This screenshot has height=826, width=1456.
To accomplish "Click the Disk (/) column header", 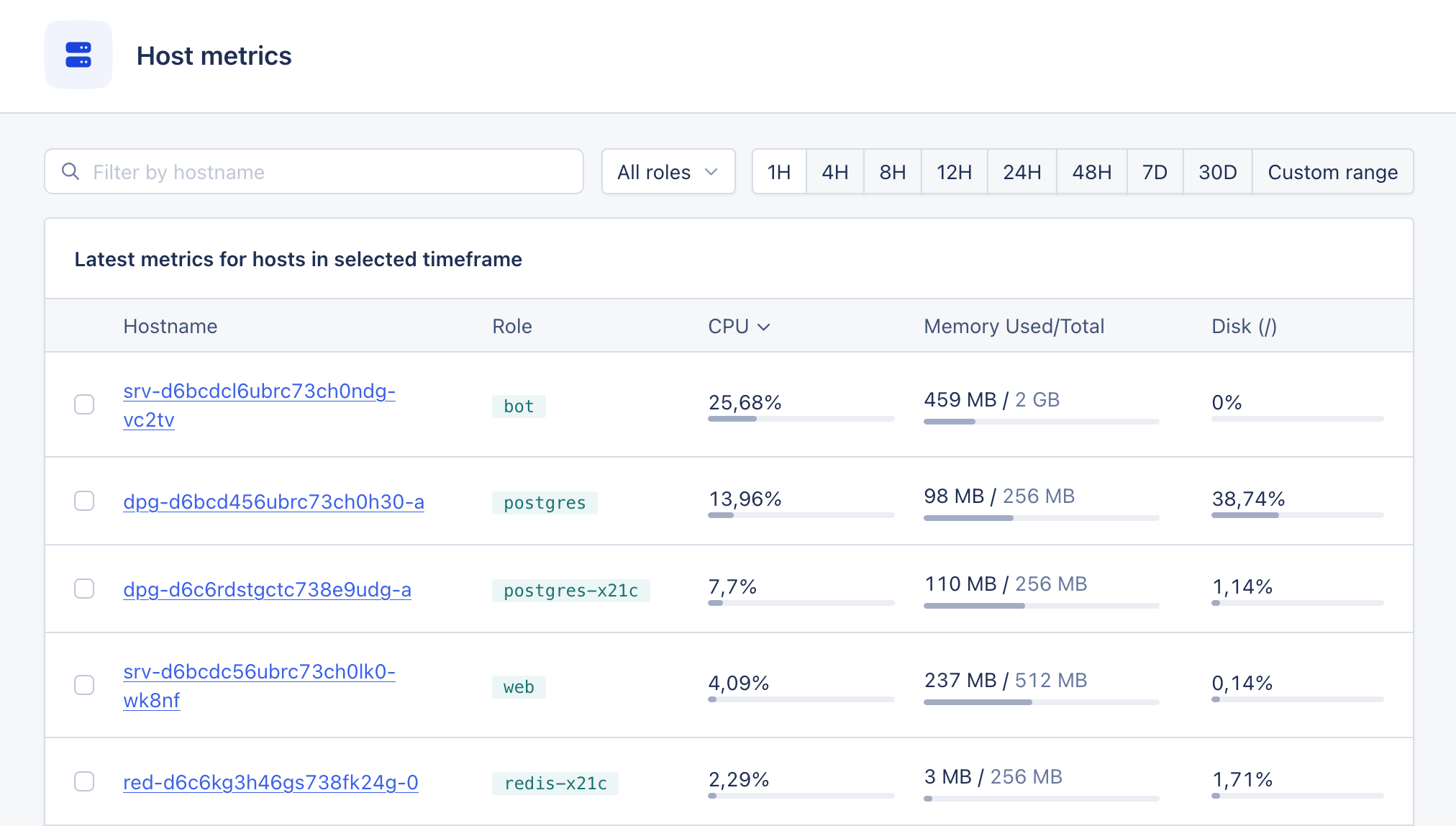I will (x=1245, y=326).
